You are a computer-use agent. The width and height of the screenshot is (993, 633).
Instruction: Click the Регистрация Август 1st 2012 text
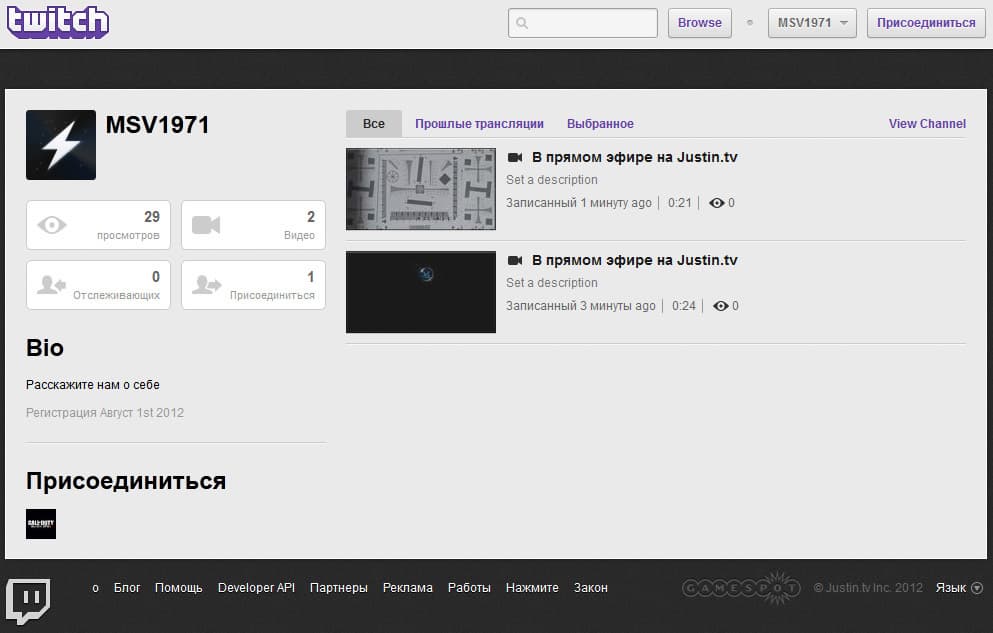coord(105,413)
